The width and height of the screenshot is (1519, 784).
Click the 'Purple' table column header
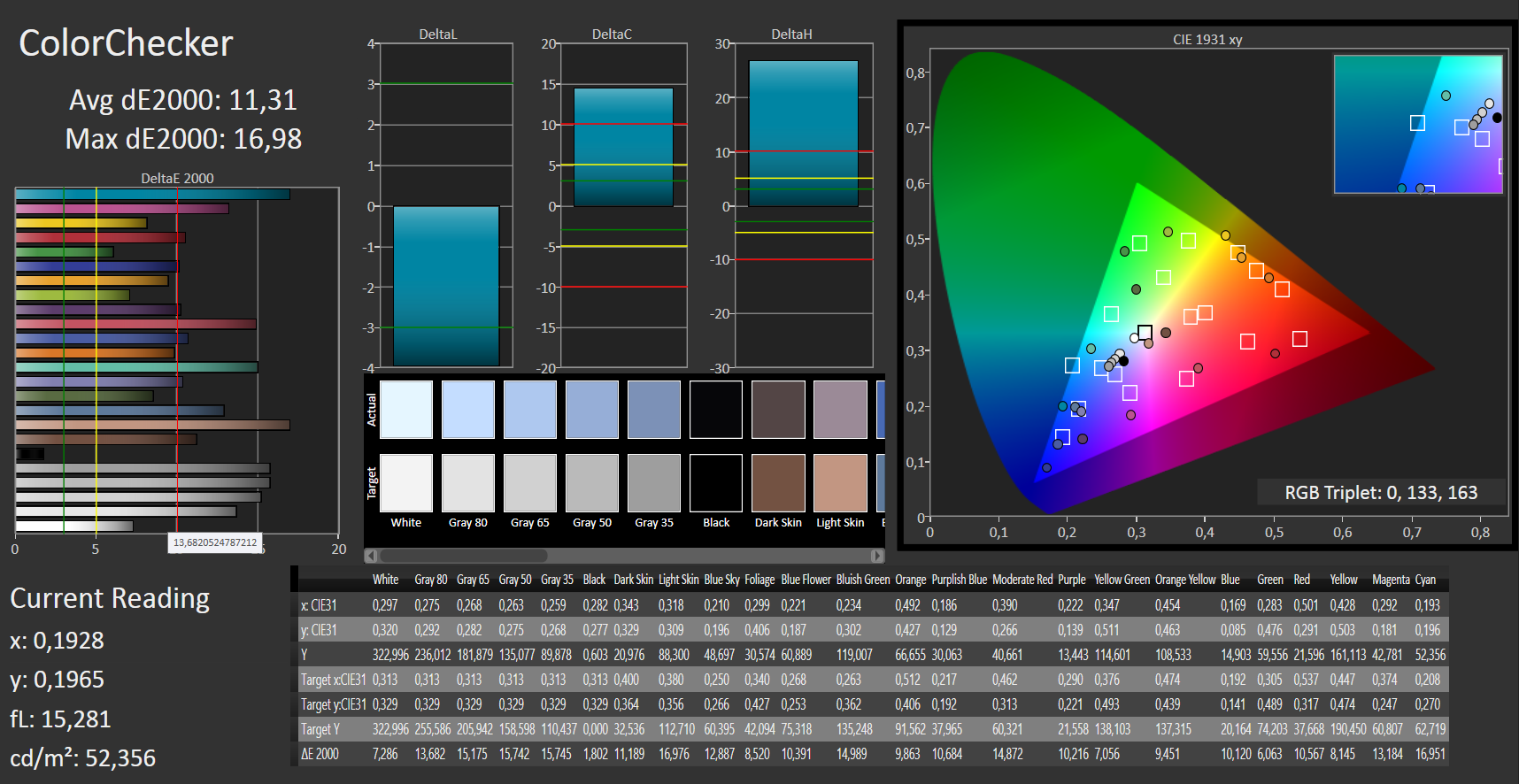[1072, 580]
